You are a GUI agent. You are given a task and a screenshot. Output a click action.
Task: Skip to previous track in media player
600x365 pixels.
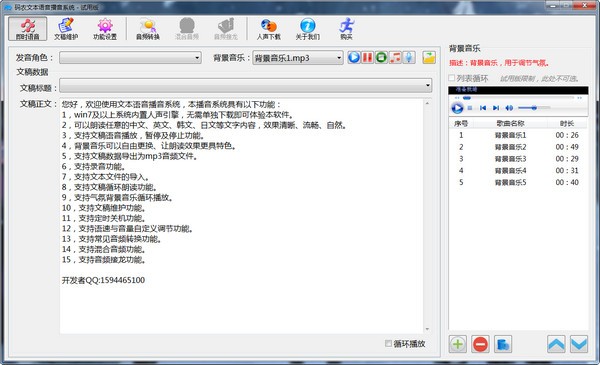point(483,108)
